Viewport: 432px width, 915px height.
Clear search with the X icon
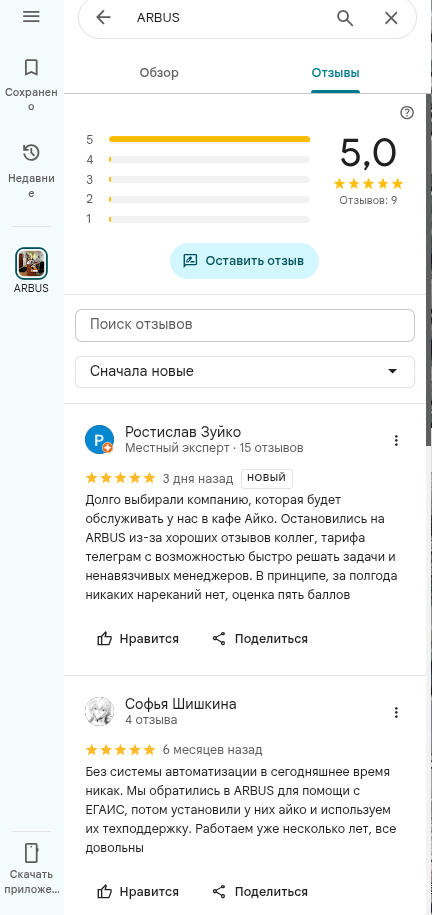point(391,18)
